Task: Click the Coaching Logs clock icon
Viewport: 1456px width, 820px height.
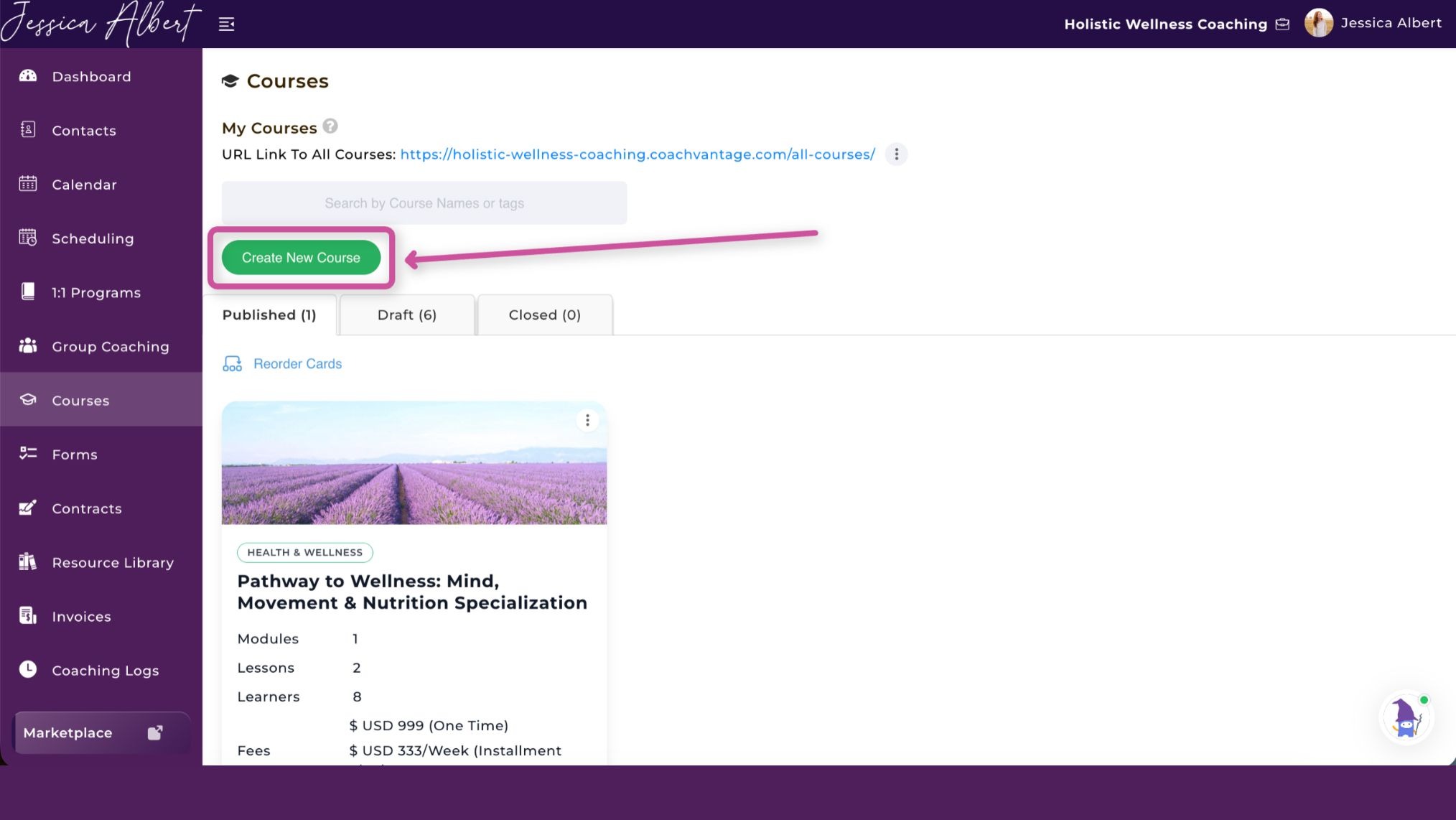Action: coord(28,669)
